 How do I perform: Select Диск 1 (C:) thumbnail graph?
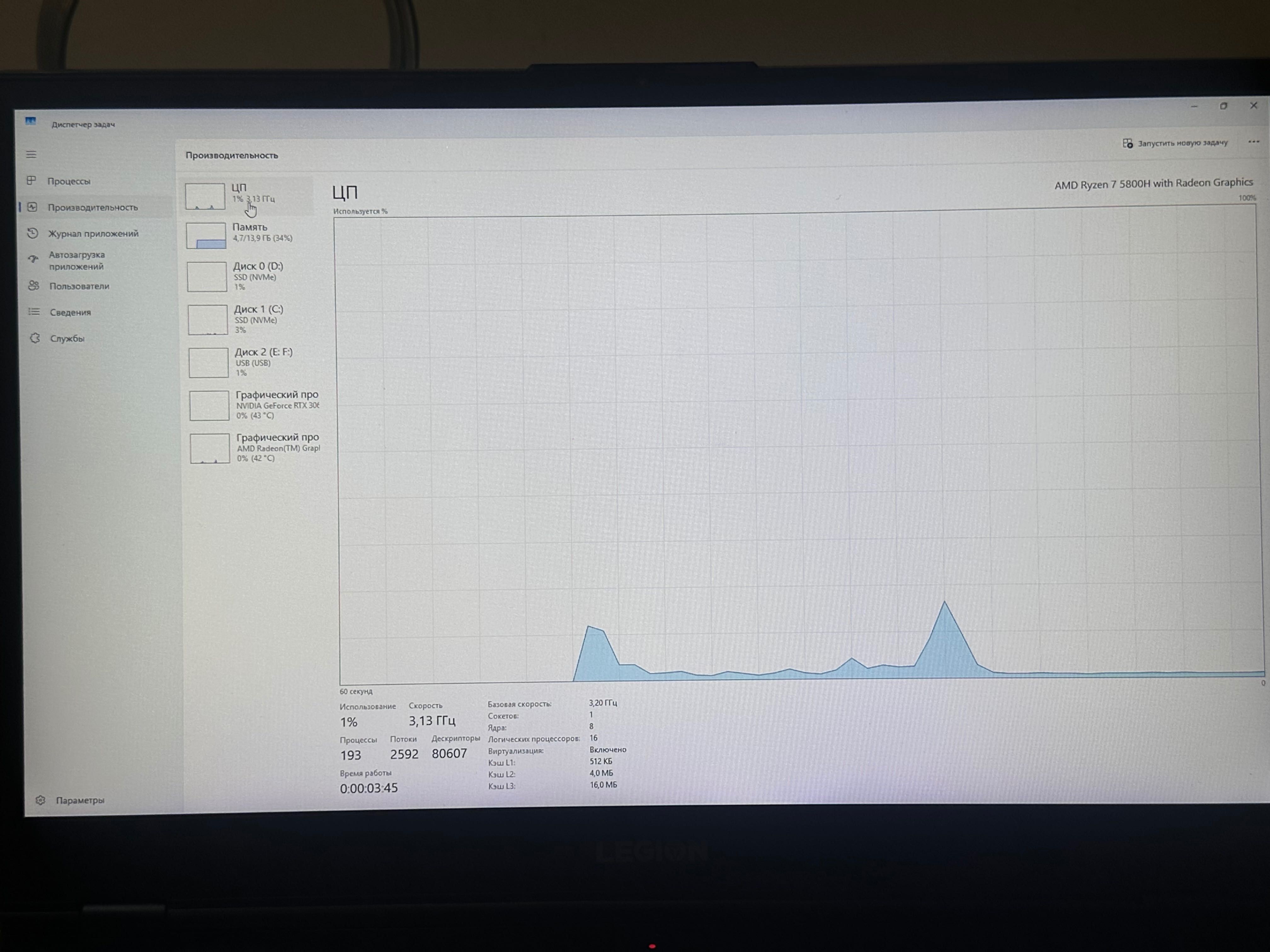(208, 320)
